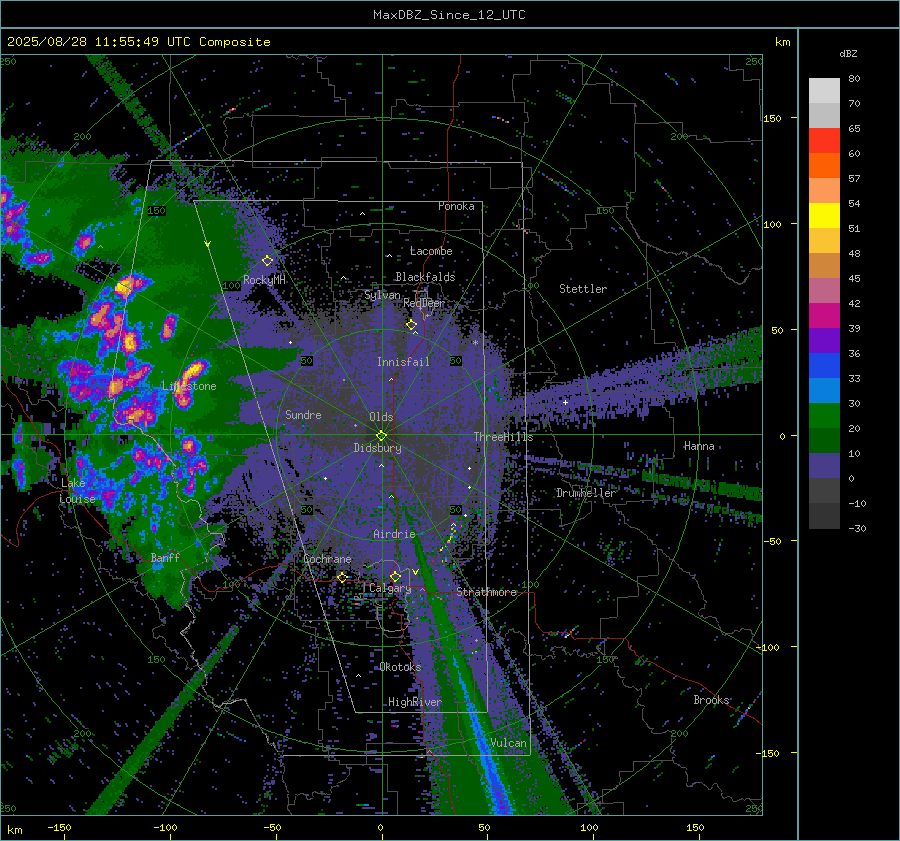Screen dimensions: 900x841
Task: Click the 100 range-ring label left of RockyMH
Action: pyautogui.click(x=232, y=285)
